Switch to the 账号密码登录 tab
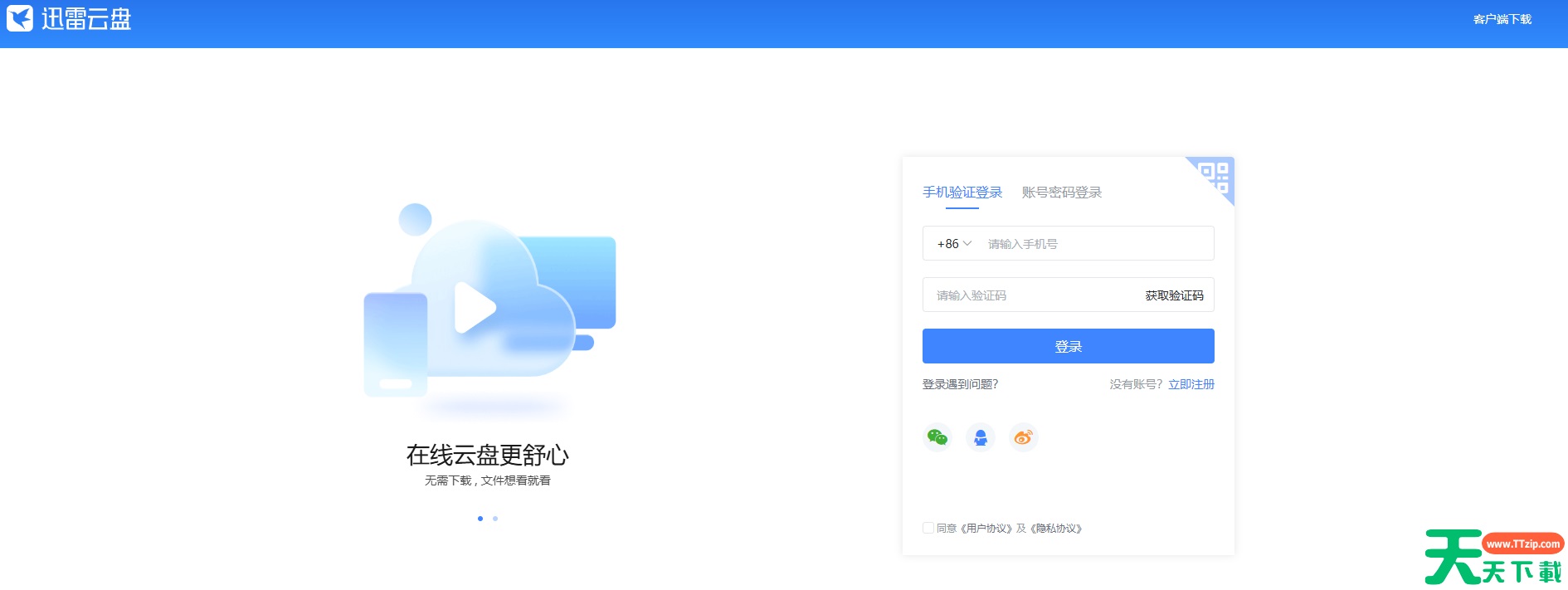The width and height of the screenshot is (1568, 590). (1061, 193)
